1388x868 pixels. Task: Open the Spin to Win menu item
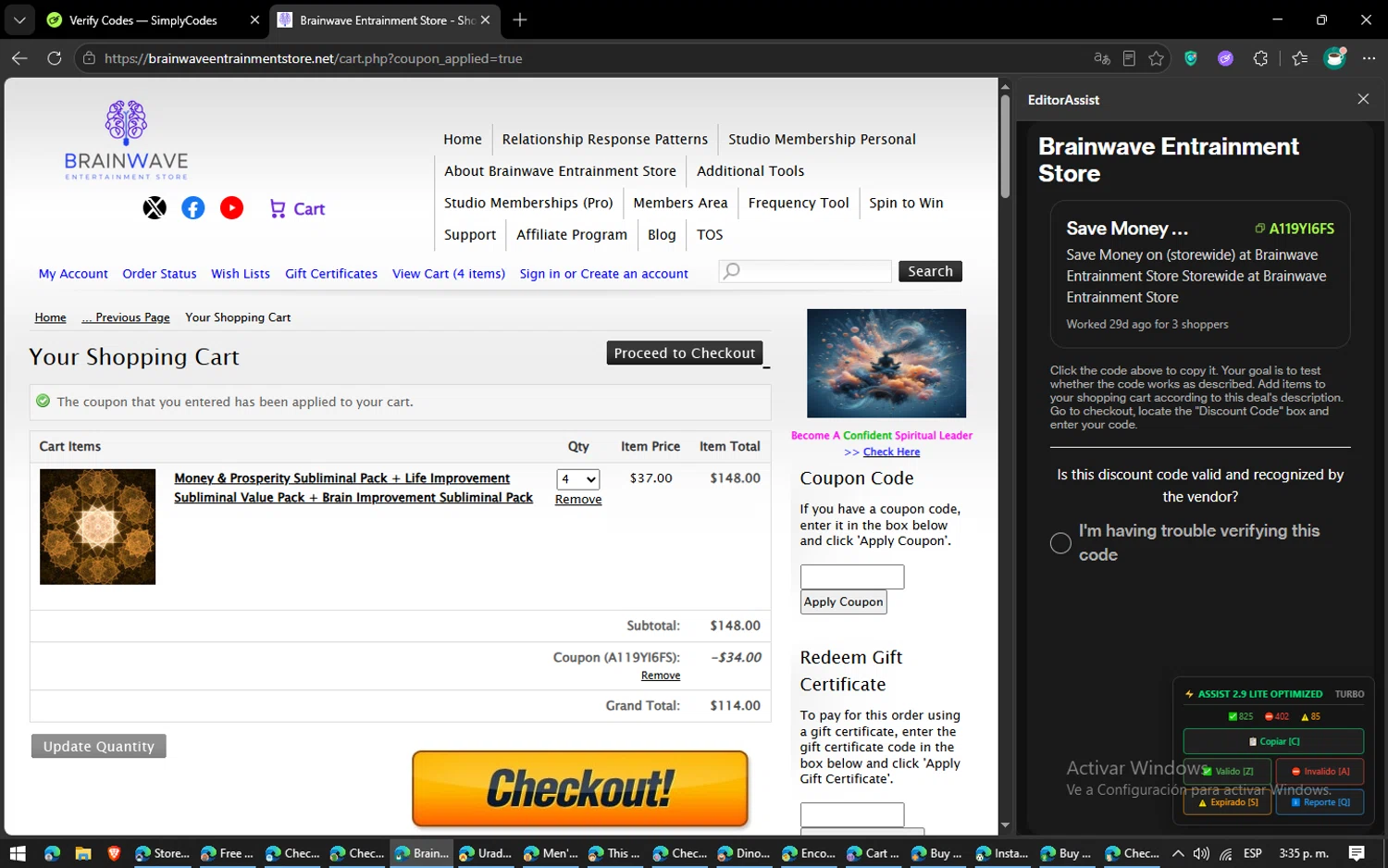click(x=906, y=203)
